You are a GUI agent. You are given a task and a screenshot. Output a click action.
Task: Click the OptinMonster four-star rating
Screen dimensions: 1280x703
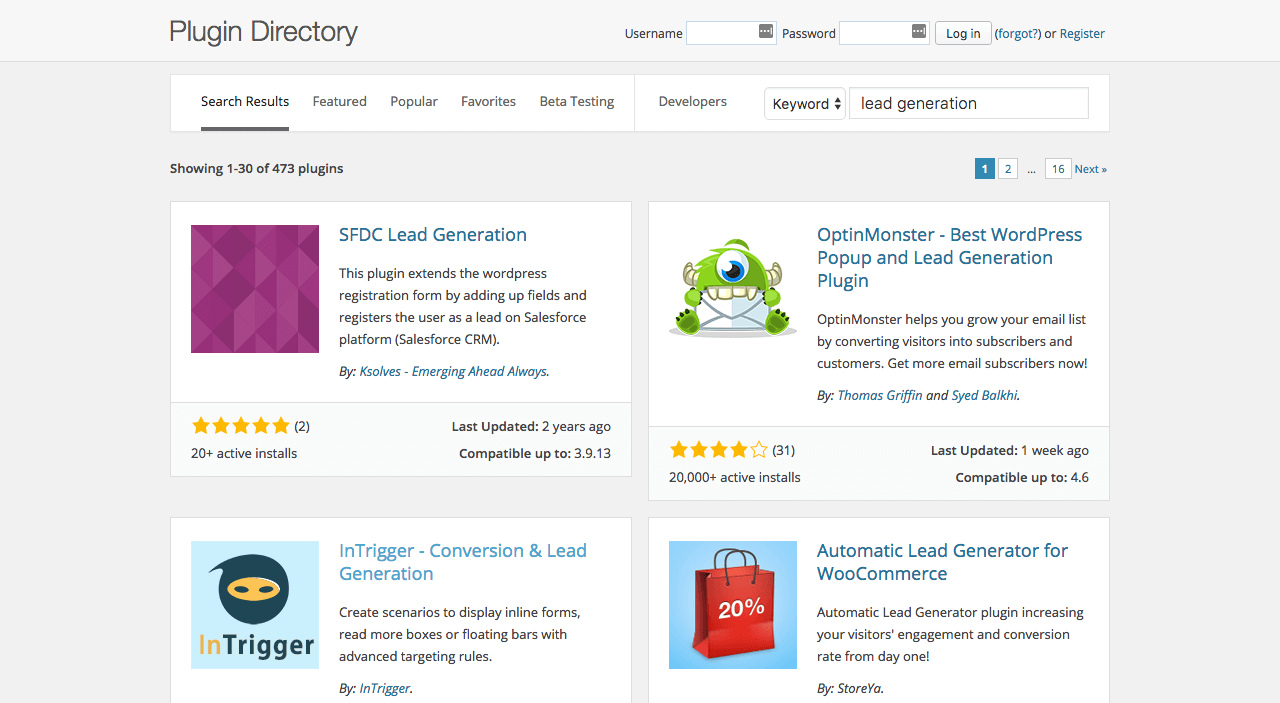tap(718, 450)
